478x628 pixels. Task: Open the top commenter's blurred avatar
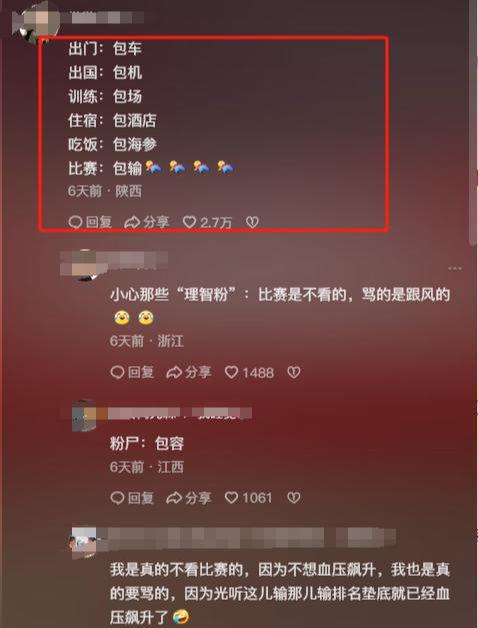36,20
